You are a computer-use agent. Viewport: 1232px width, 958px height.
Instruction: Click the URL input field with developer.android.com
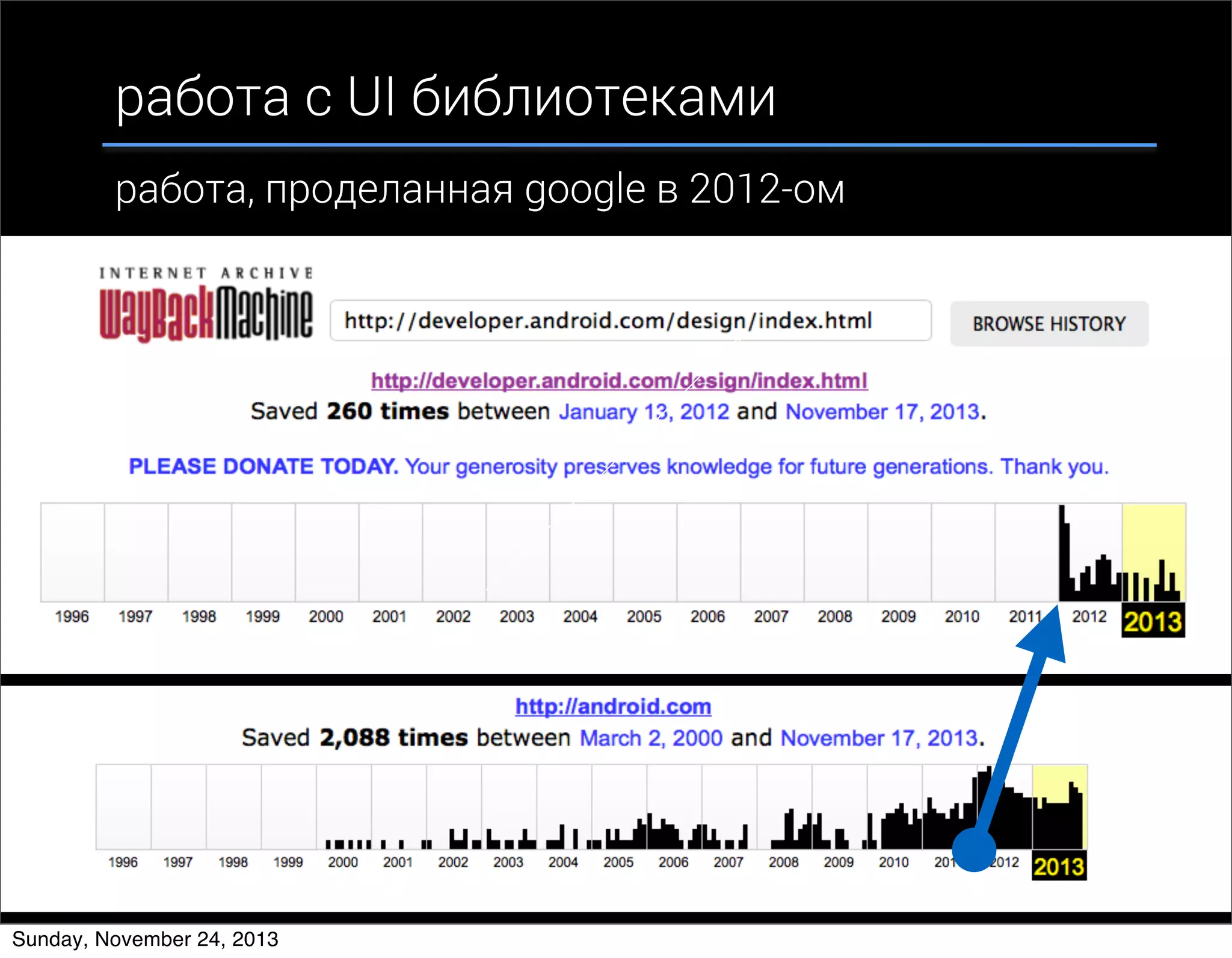click(x=631, y=321)
